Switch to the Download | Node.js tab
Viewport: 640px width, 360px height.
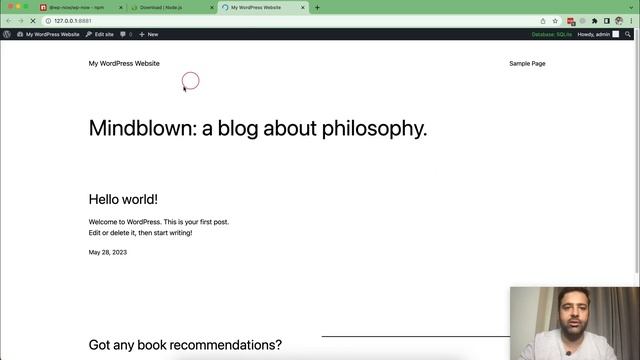click(x=171, y=7)
